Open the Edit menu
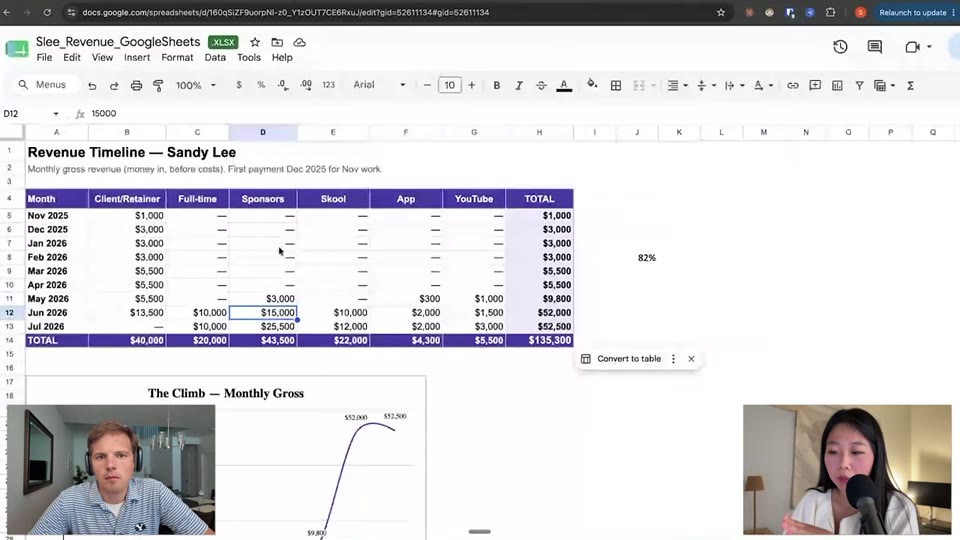960x540 pixels. pos(72,58)
